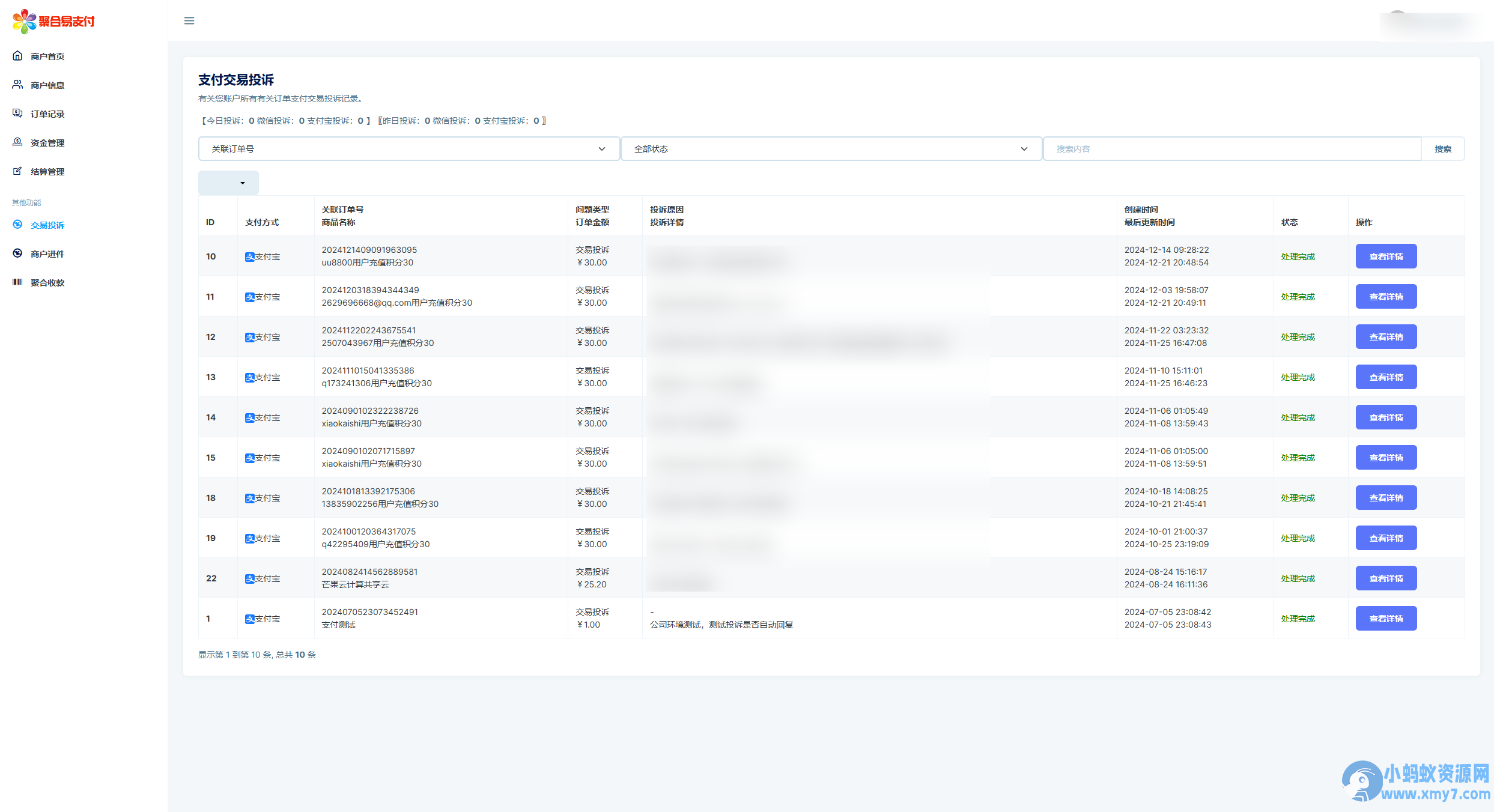Click the 资金管理 sidebar icon
1494x812 pixels.
point(17,142)
